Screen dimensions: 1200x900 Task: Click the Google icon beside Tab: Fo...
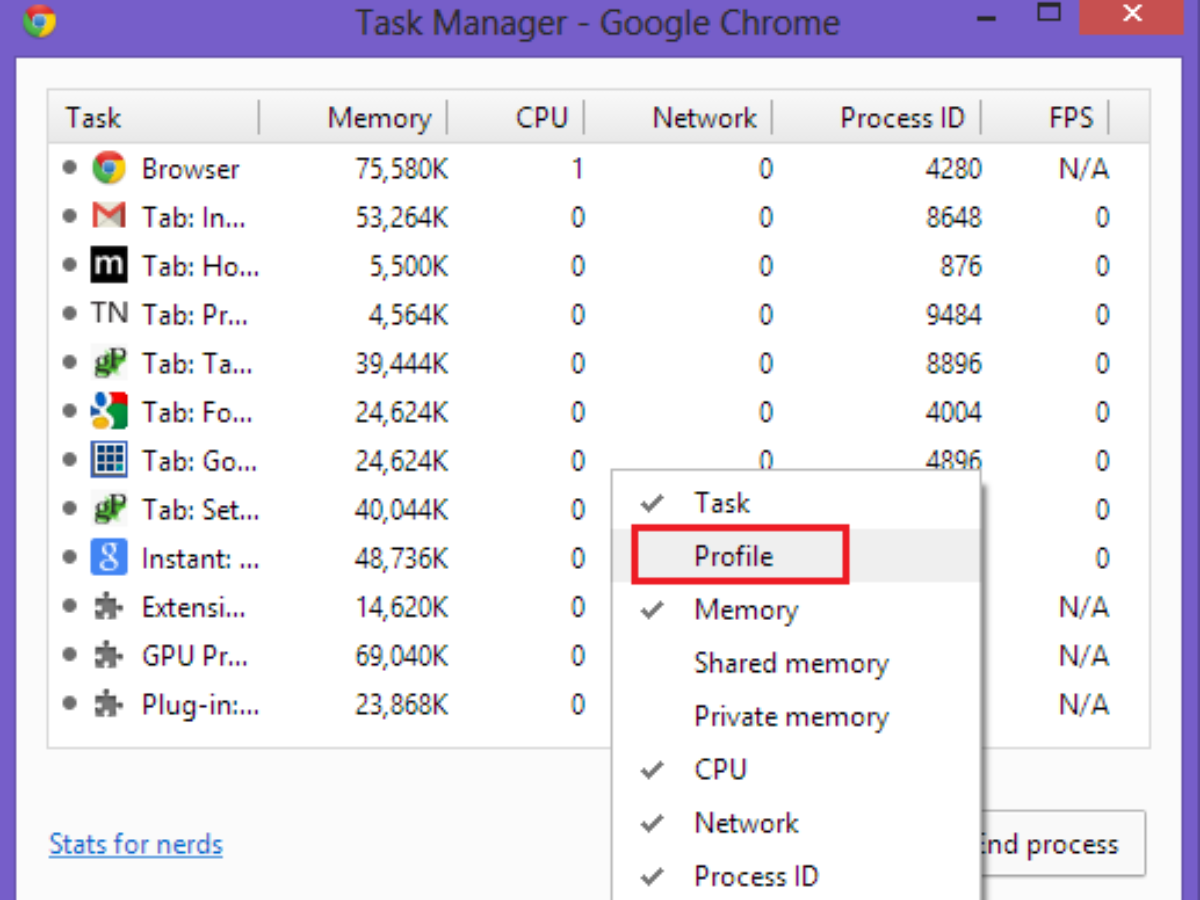click(108, 411)
